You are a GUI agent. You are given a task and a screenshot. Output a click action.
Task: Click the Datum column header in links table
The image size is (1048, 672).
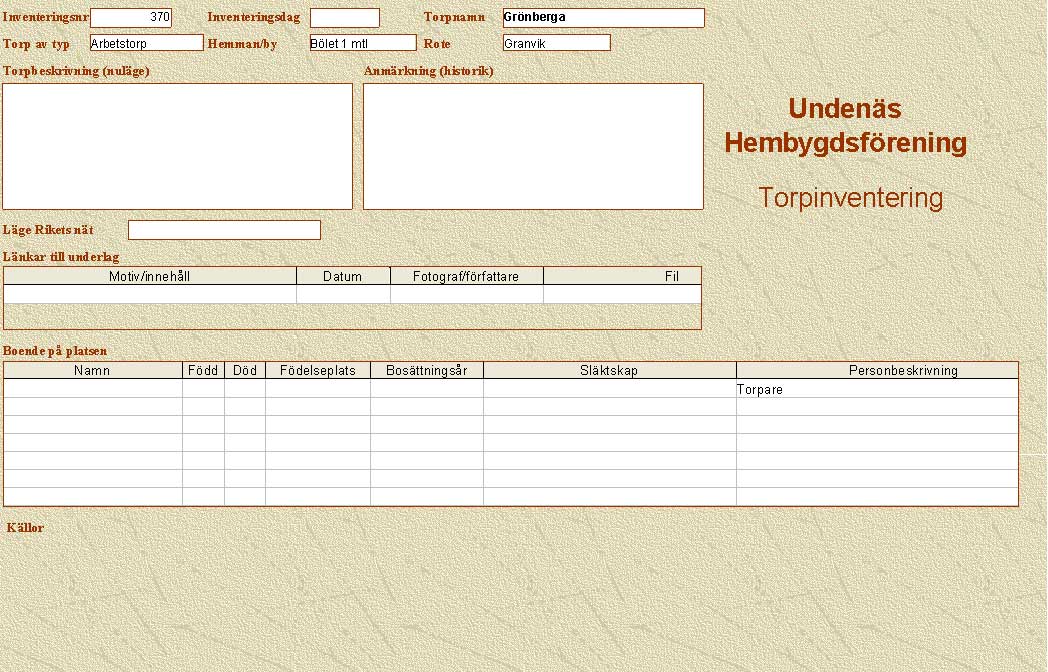click(343, 276)
